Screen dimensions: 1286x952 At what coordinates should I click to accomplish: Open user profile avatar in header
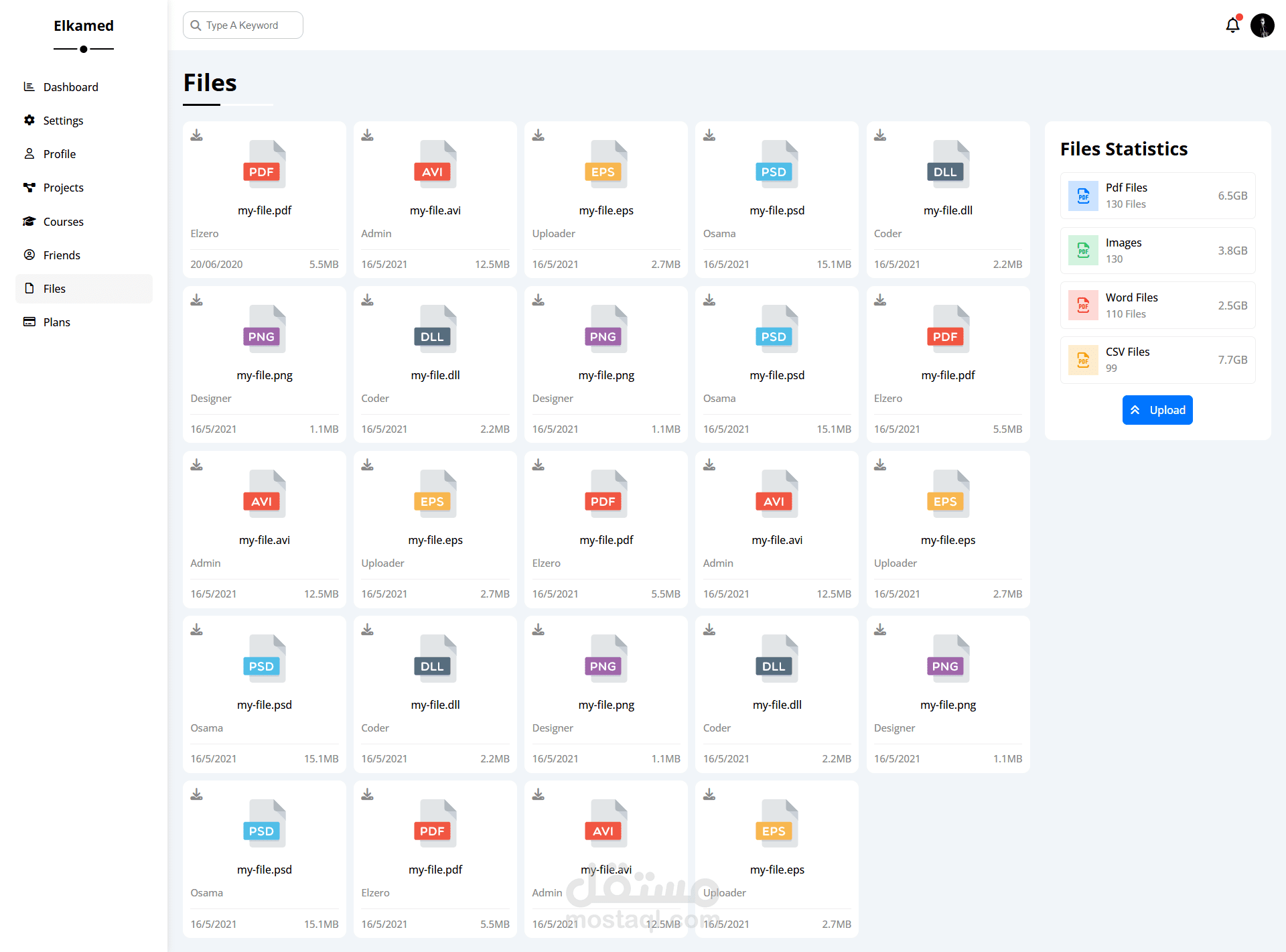1262,25
